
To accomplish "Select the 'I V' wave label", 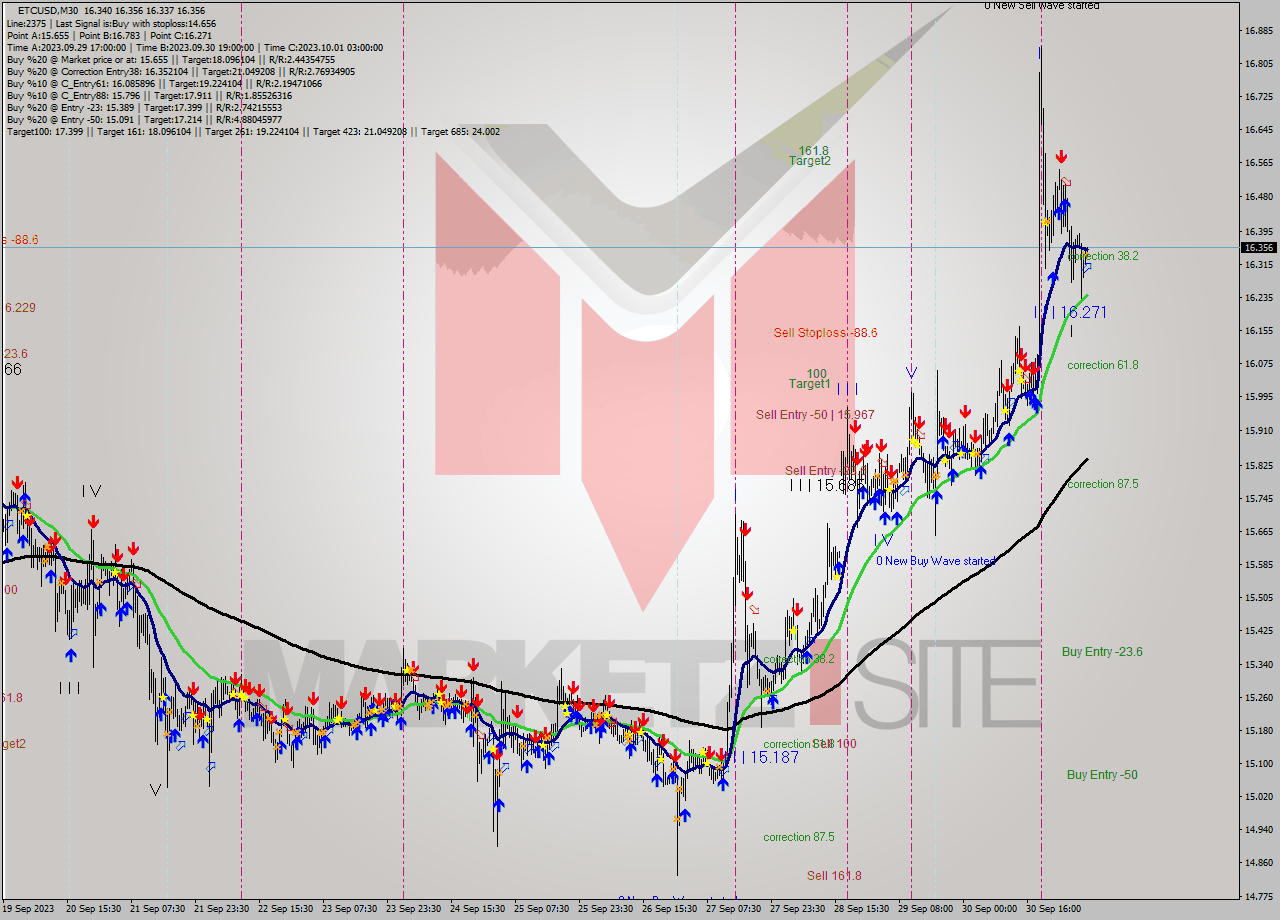I will (x=91, y=491).
